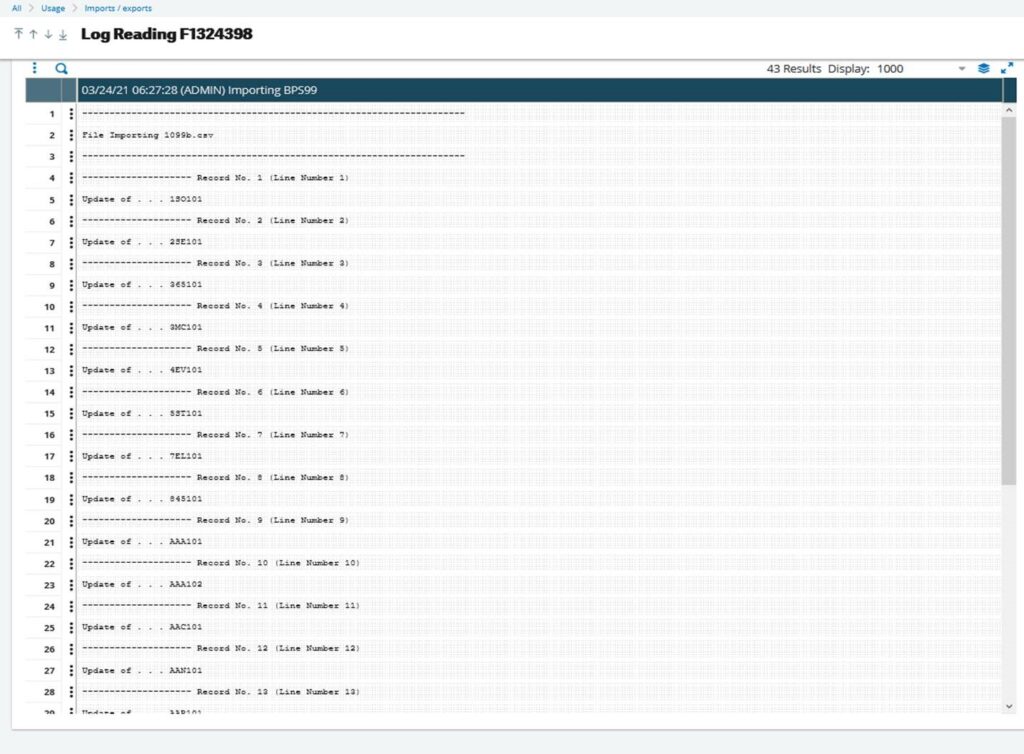Jump to the top of the log
1024x754 pixels.
click(17, 33)
